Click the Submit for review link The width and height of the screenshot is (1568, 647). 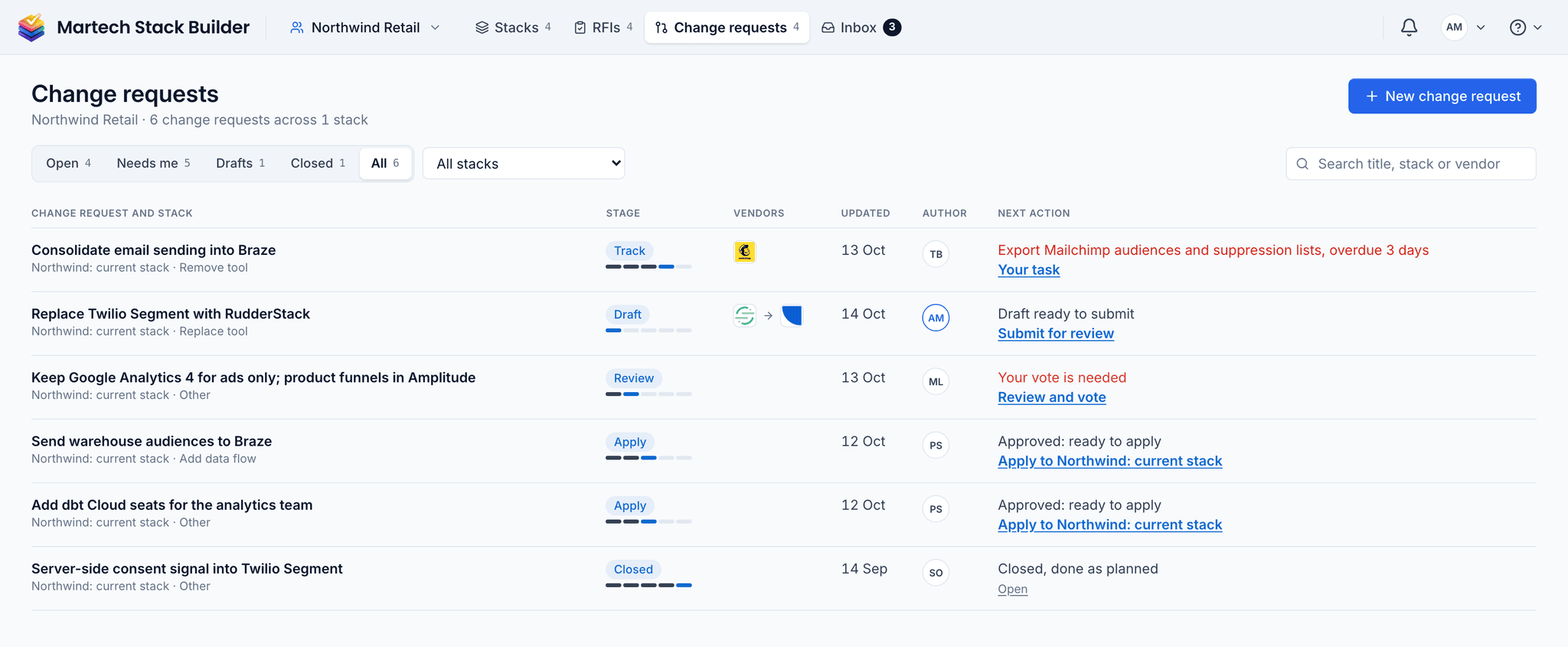pyautogui.click(x=1056, y=334)
